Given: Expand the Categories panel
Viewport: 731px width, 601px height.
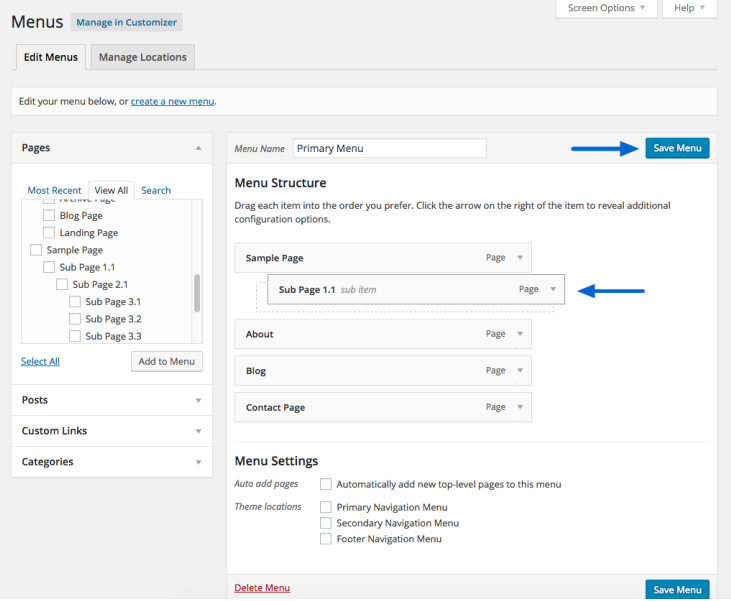Looking at the screenshot, I should click(198, 462).
